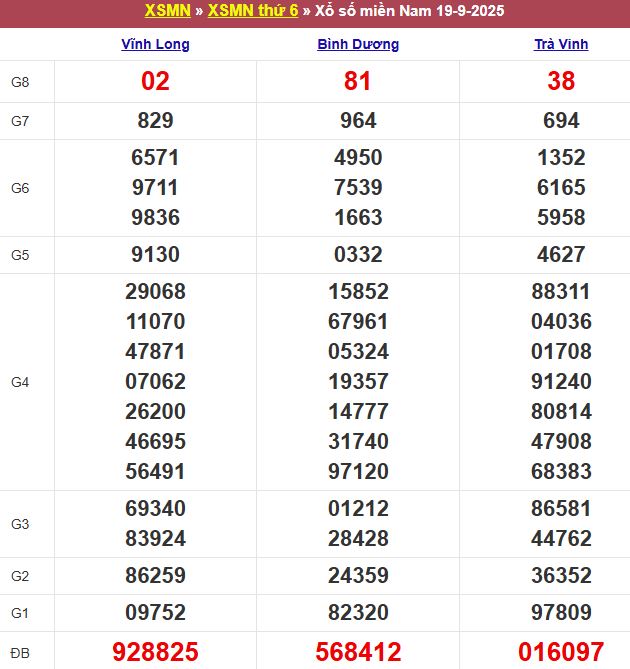Click the G1 number 09752

coord(155,613)
